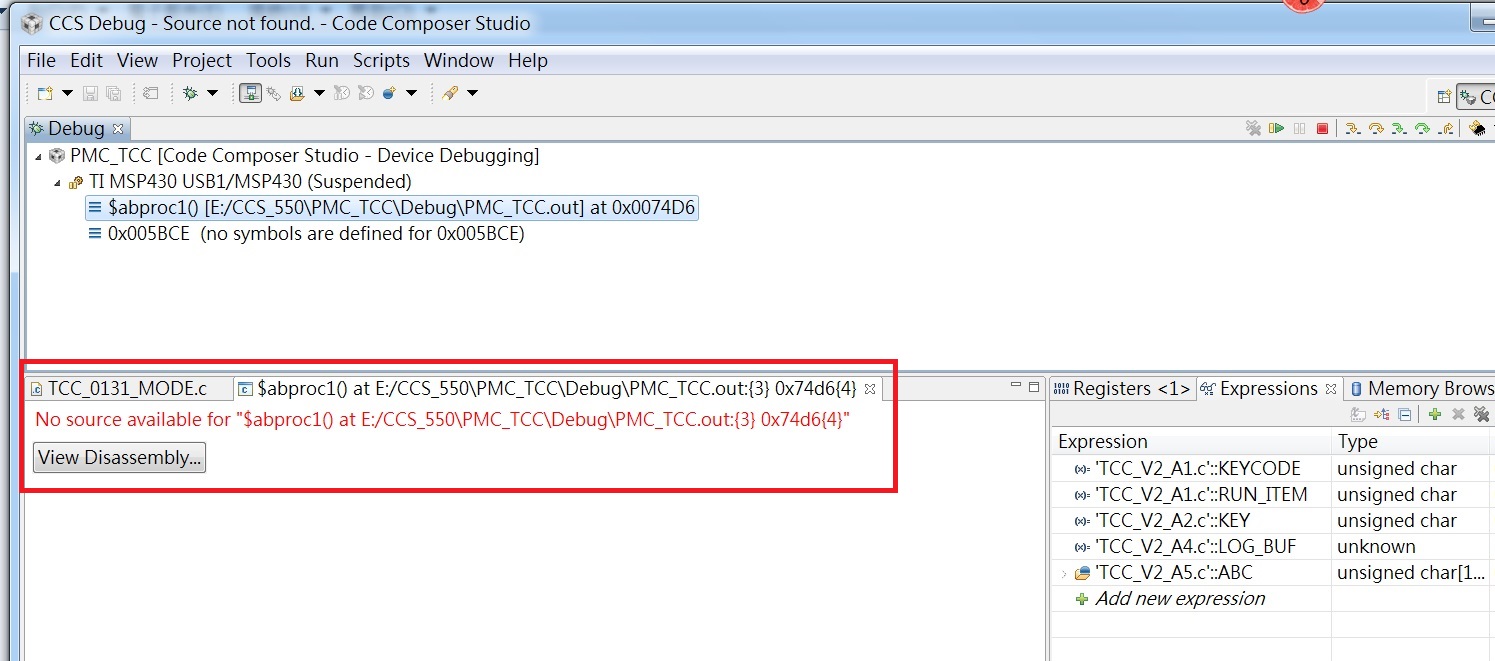The height and width of the screenshot is (661, 1495).
Task: Click the blue ball breakpoint toolbar icon
Action: point(388,93)
